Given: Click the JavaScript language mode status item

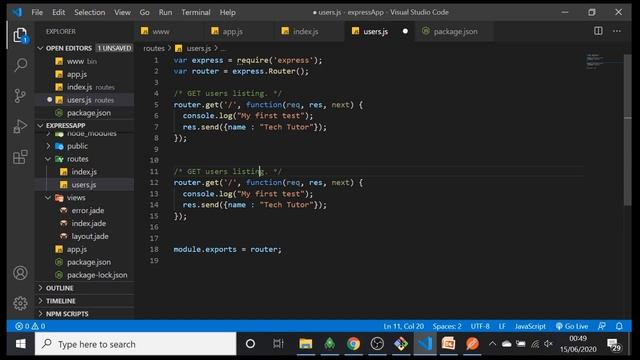Looking at the screenshot, I should point(530,326).
